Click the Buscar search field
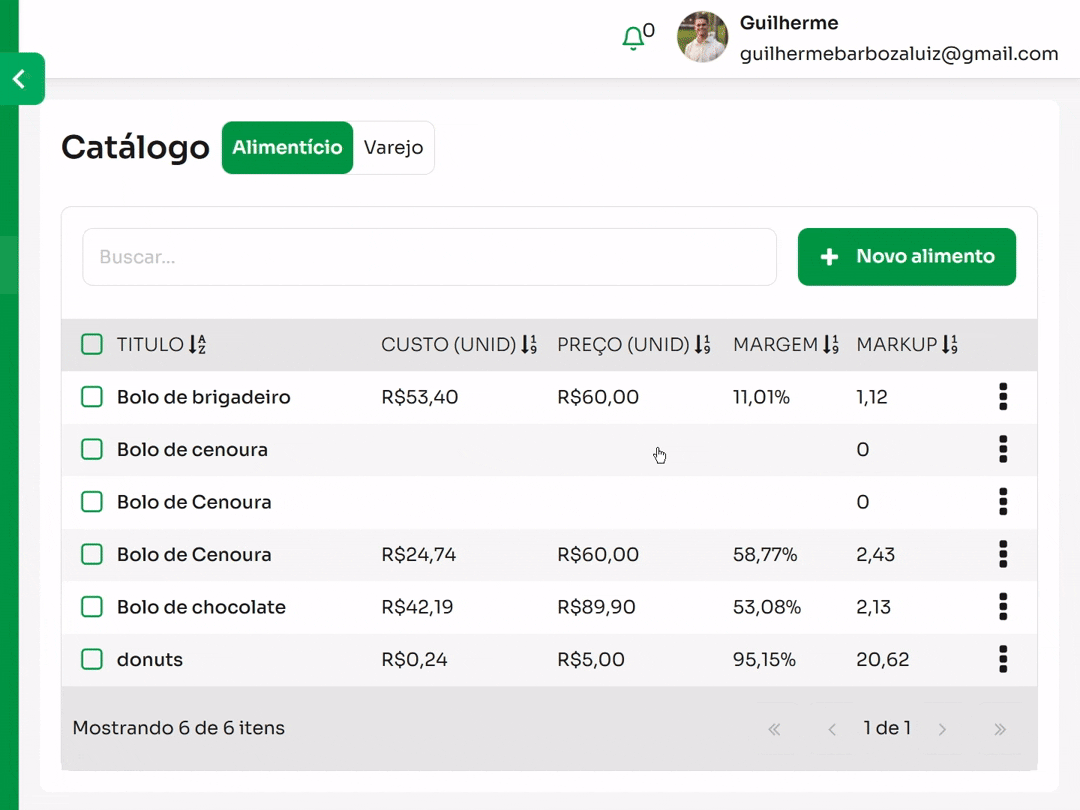1080x810 pixels. [429, 257]
